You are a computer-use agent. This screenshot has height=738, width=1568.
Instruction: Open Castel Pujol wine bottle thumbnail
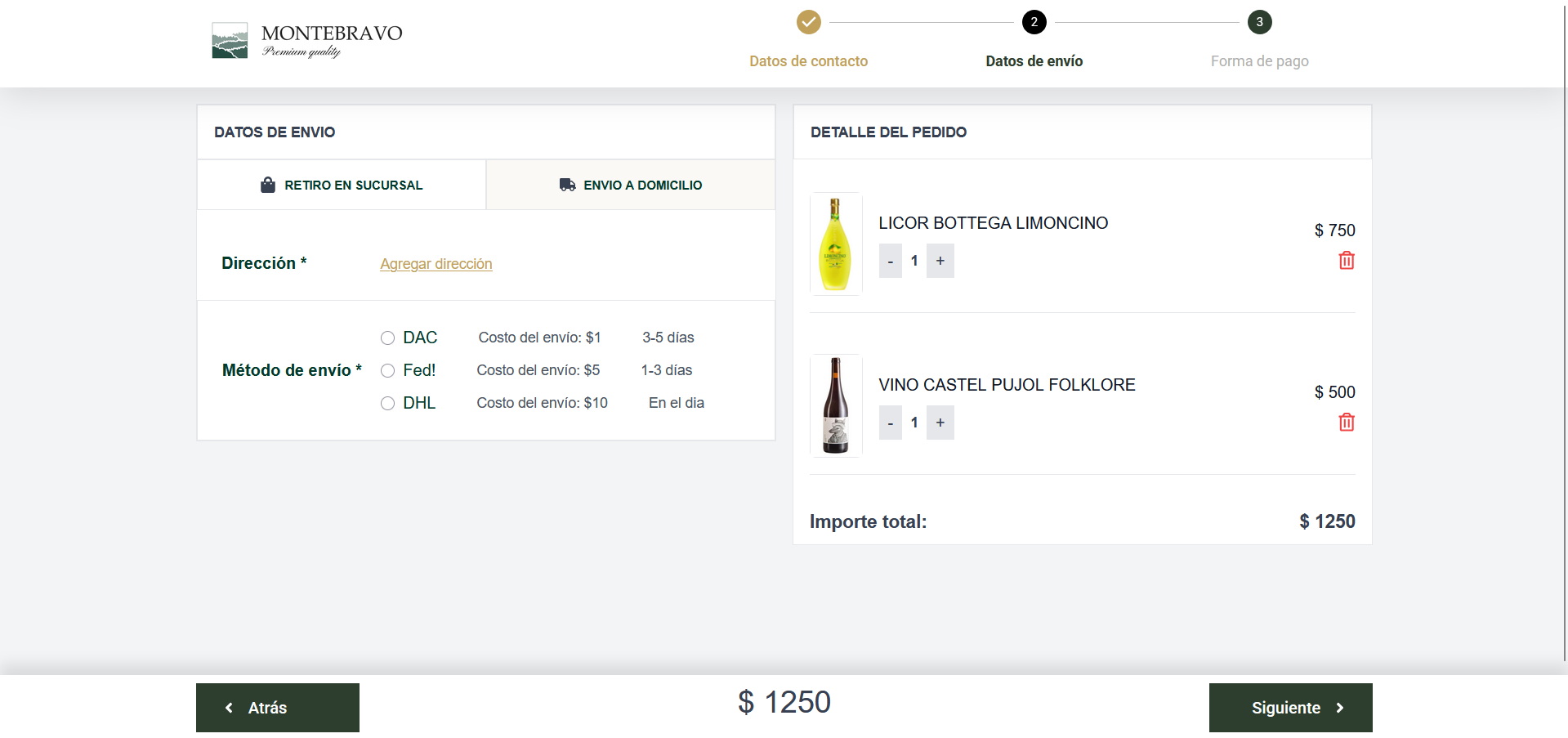[835, 405]
